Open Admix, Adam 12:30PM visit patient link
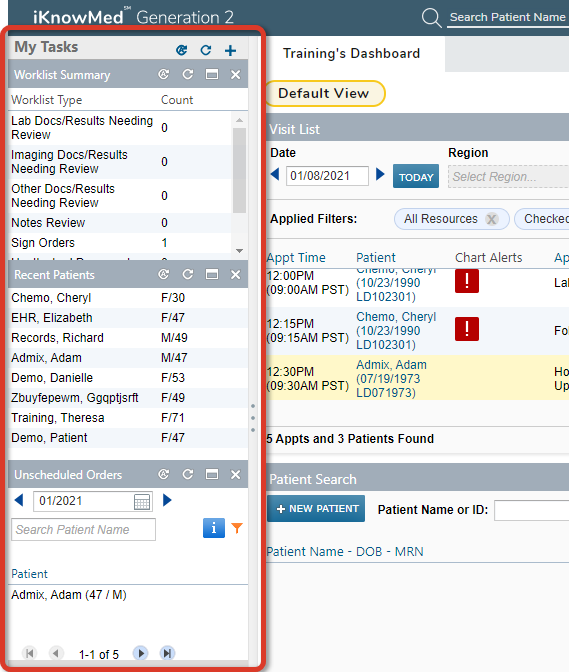The height and width of the screenshot is (672, 569). (392, 379)
